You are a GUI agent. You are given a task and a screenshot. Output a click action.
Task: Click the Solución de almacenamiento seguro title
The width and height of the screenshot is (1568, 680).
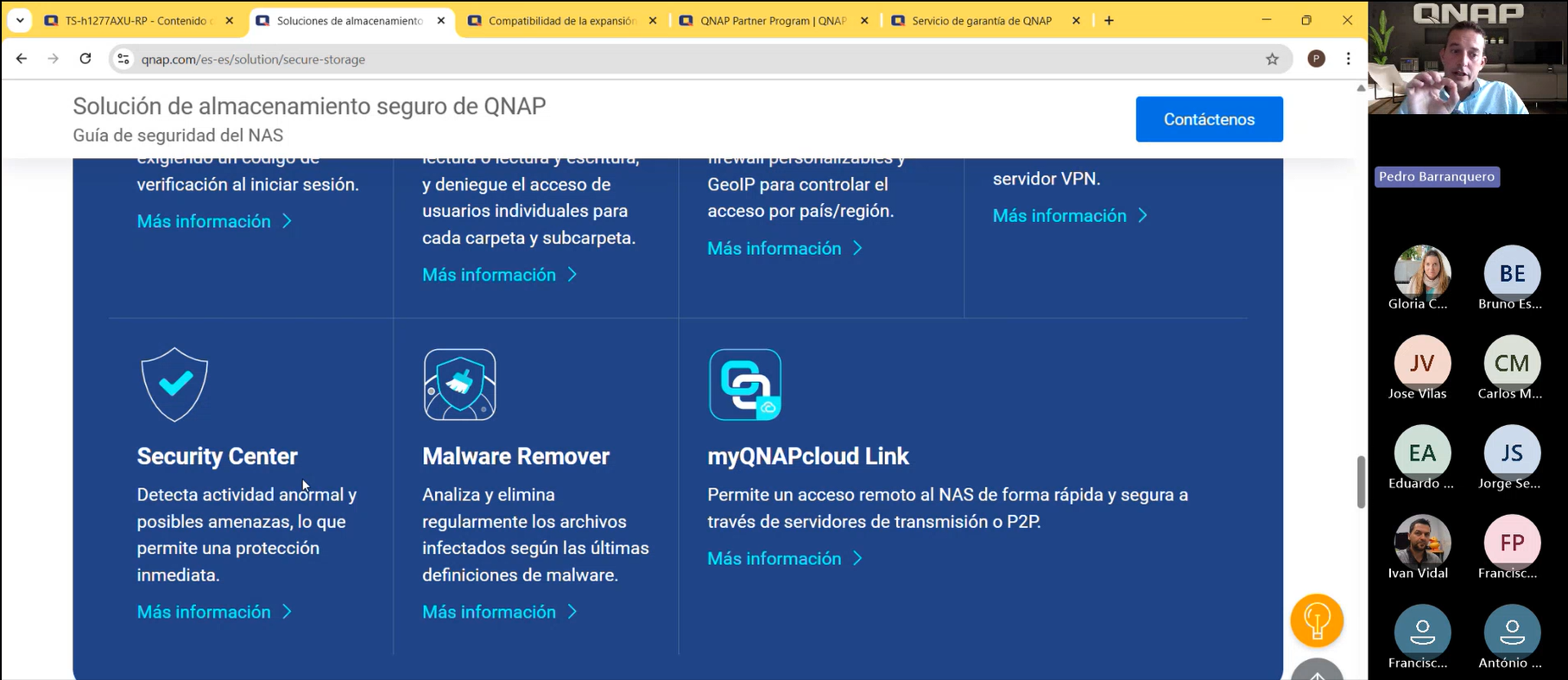(x=309, y=106)
